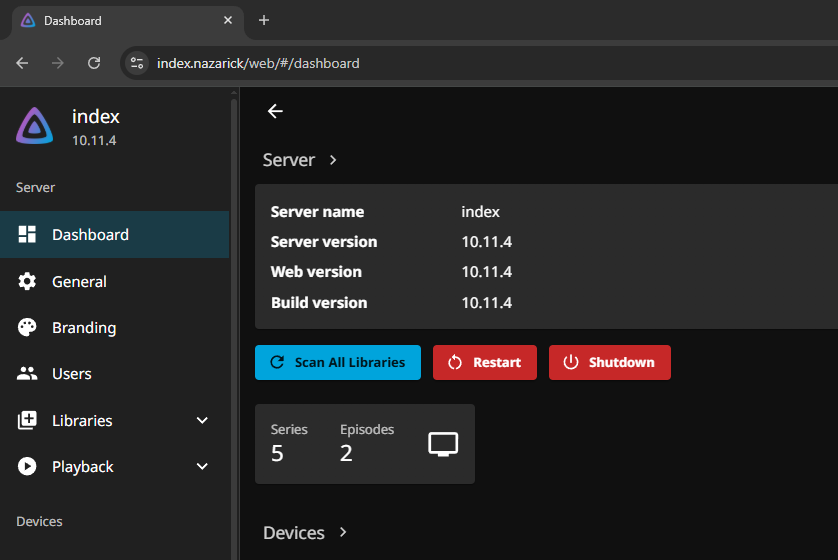
Task: Click the Branding palette icon
Action: (28, 328)
